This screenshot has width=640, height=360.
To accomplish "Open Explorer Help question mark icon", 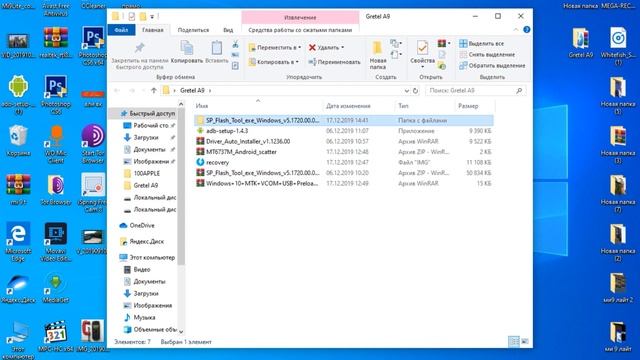I will click(527, 30).
